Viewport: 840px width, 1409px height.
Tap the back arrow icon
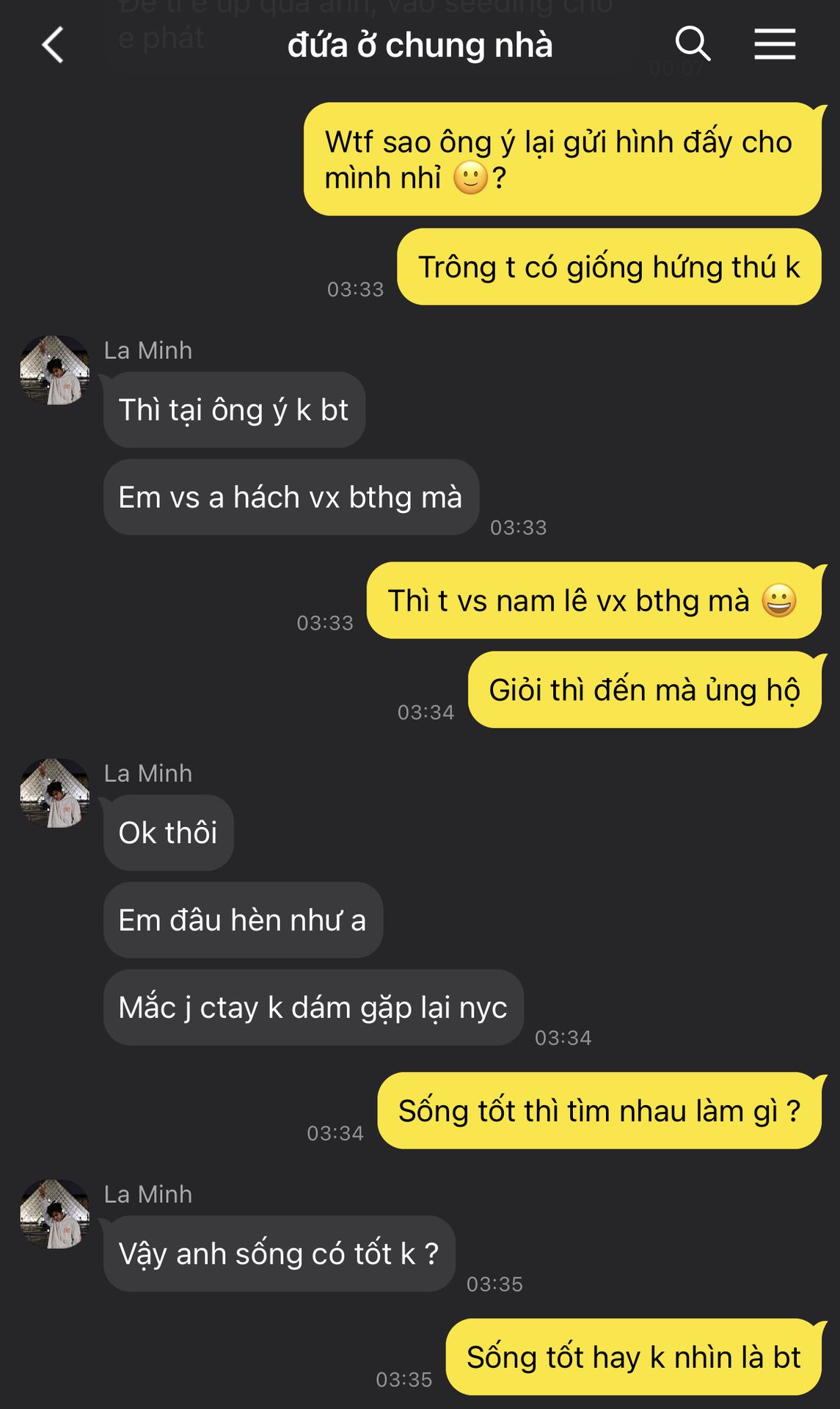pos(53,45)
